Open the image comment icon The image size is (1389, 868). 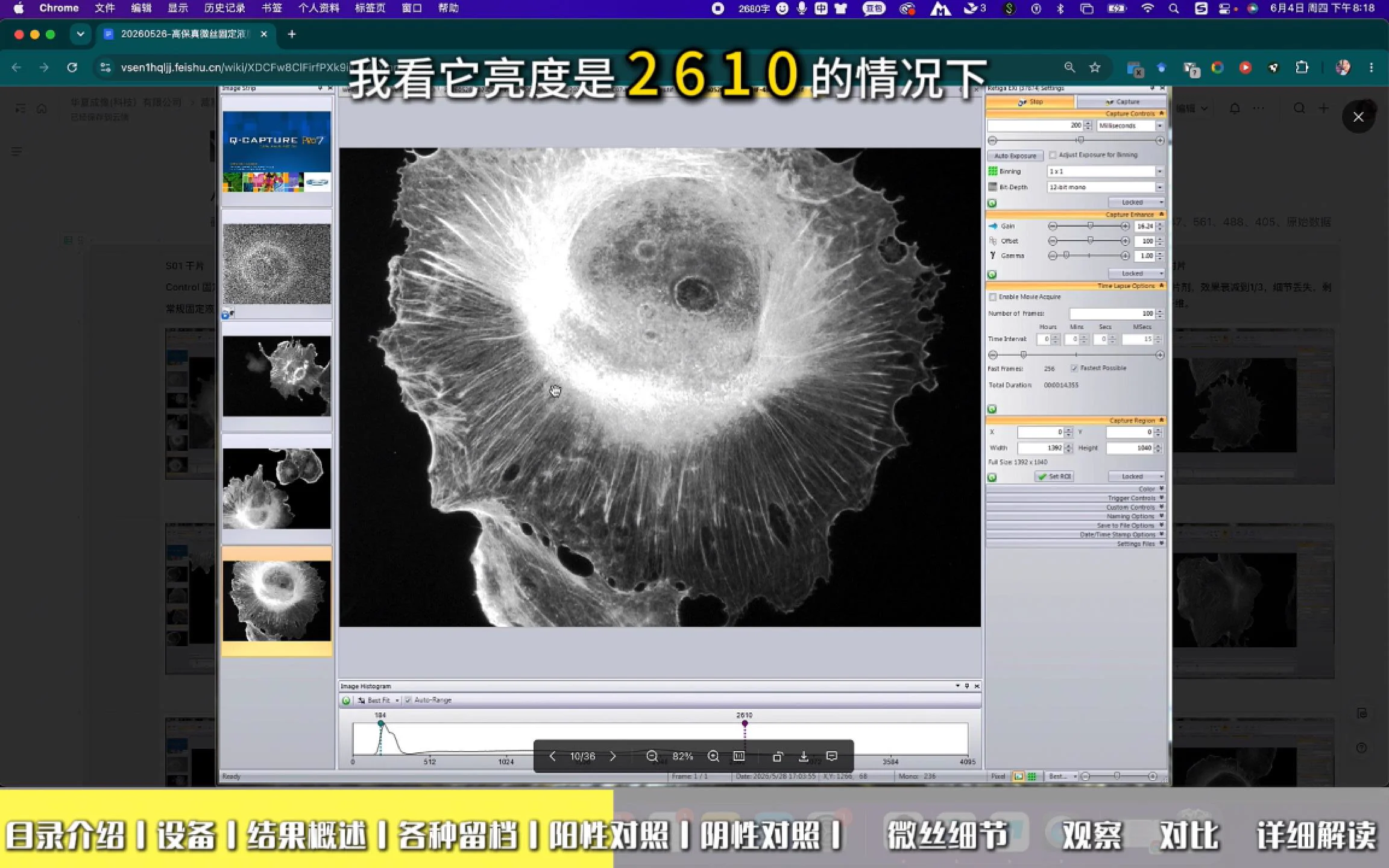pyautogui.click(x=832, y=756)
